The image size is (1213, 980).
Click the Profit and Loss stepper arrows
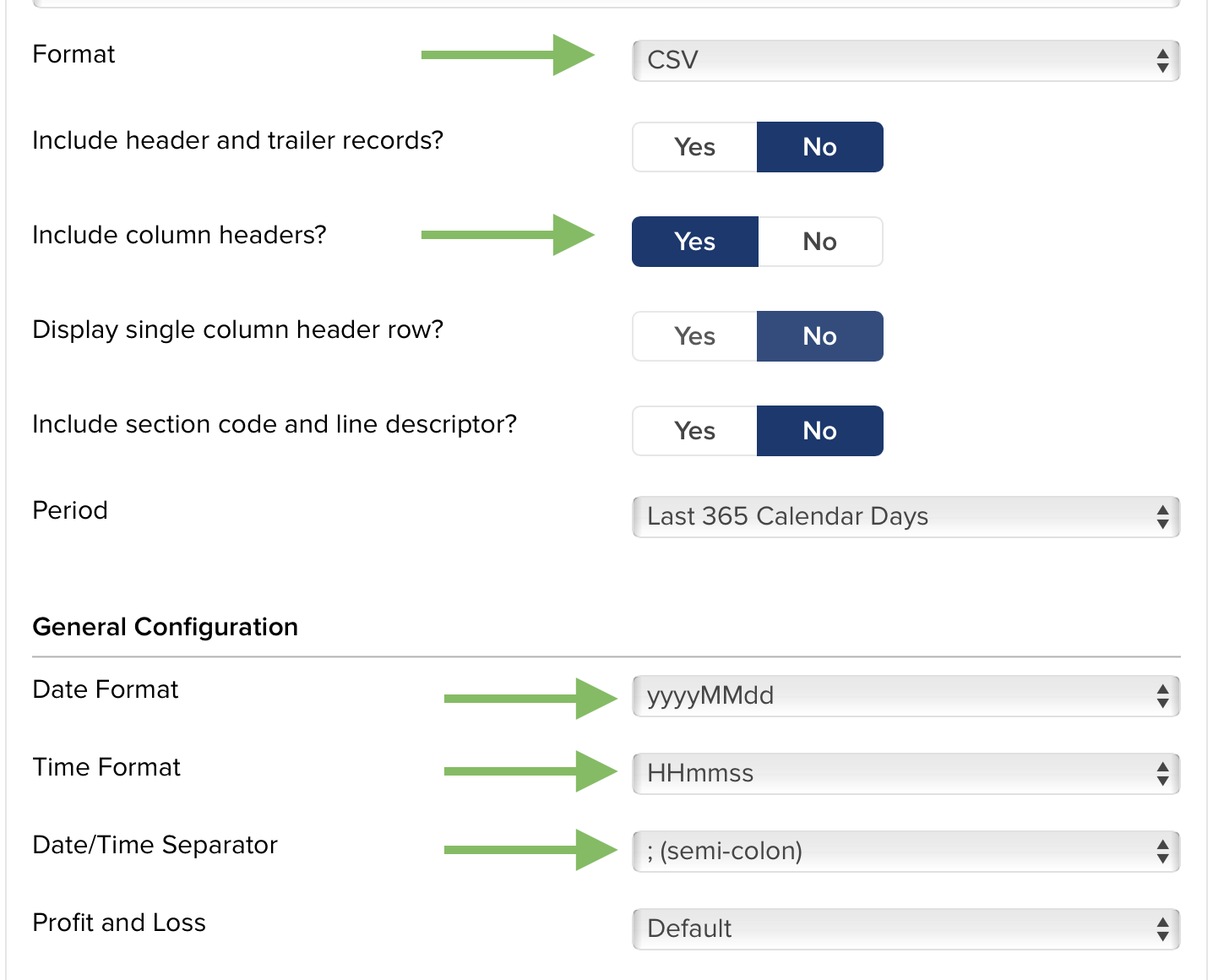[1163, 928]
